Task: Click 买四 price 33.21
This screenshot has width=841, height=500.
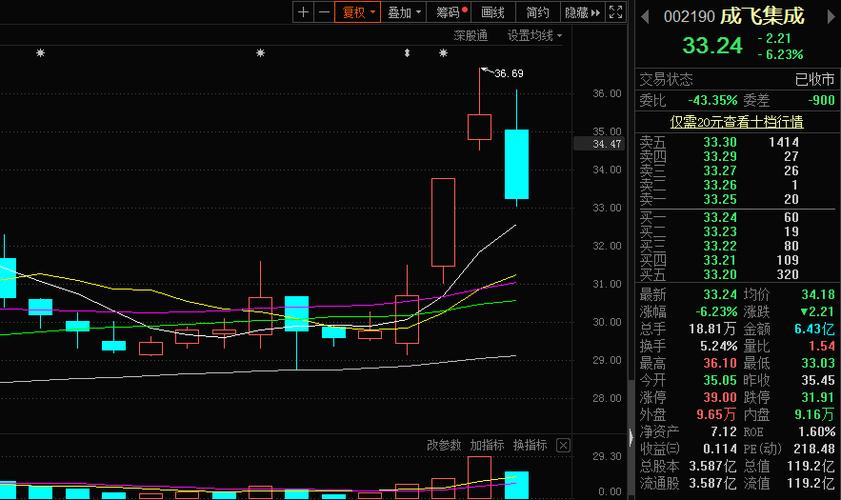Action: [720, 260]
